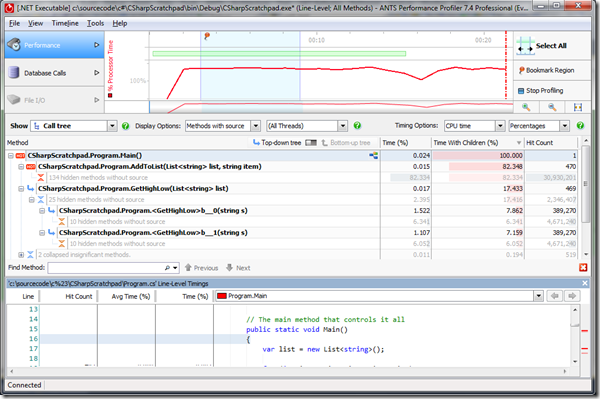The height and width of the screenshot is (399, 600).
Task: Zoom in on the timeline
Action: (526, 107)
